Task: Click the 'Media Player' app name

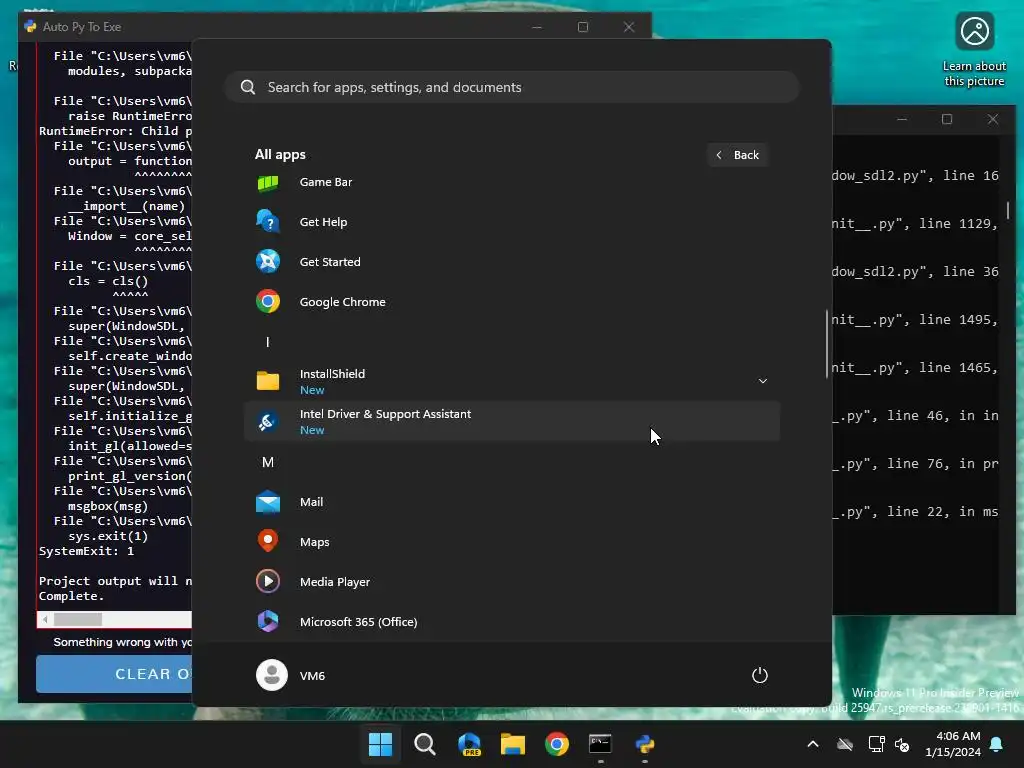Action: click(x=335, y=582)
